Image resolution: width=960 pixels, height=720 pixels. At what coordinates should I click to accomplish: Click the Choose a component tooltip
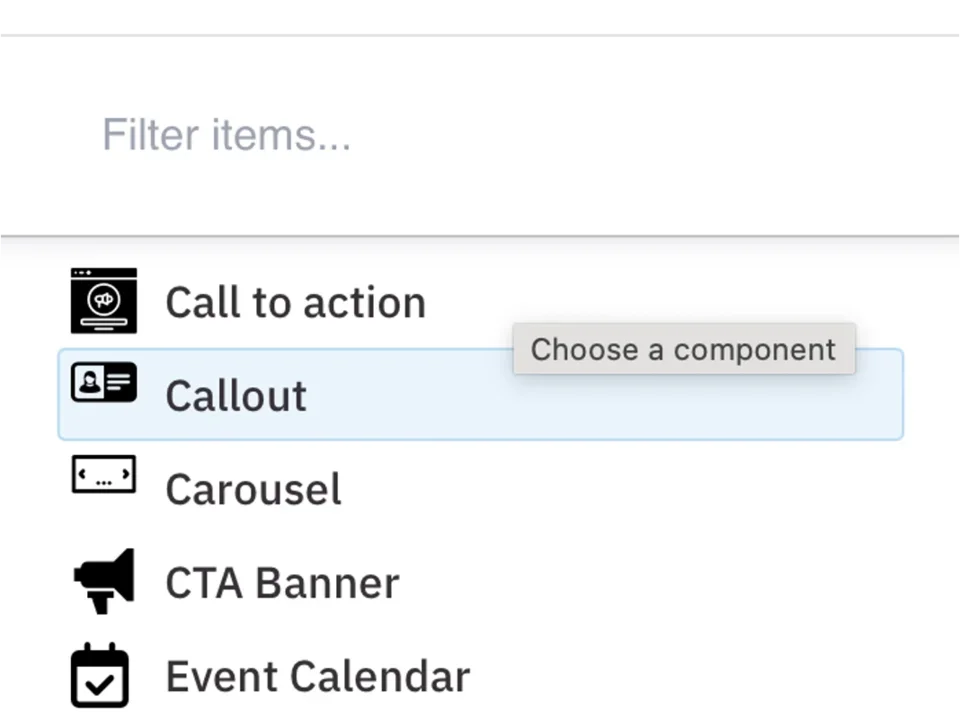683,349
